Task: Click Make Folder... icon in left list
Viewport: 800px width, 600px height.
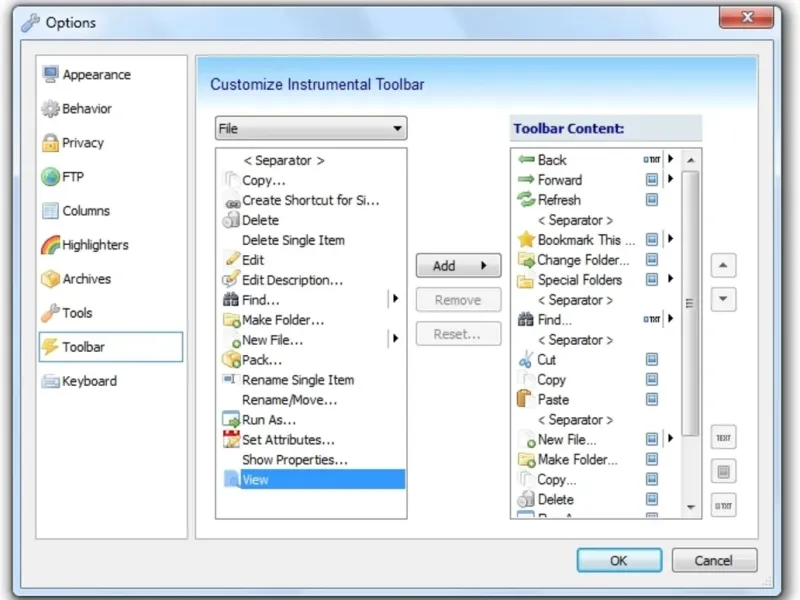Action: (x=232, y=320)
